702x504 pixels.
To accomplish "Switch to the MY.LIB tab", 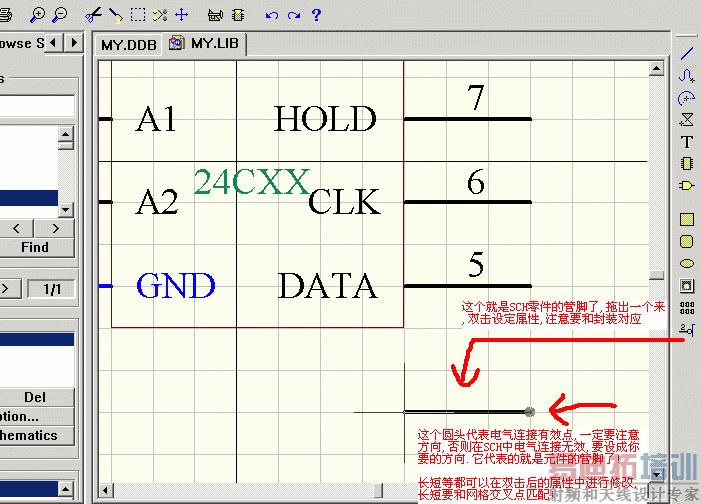I will click(x=204, y=43).
